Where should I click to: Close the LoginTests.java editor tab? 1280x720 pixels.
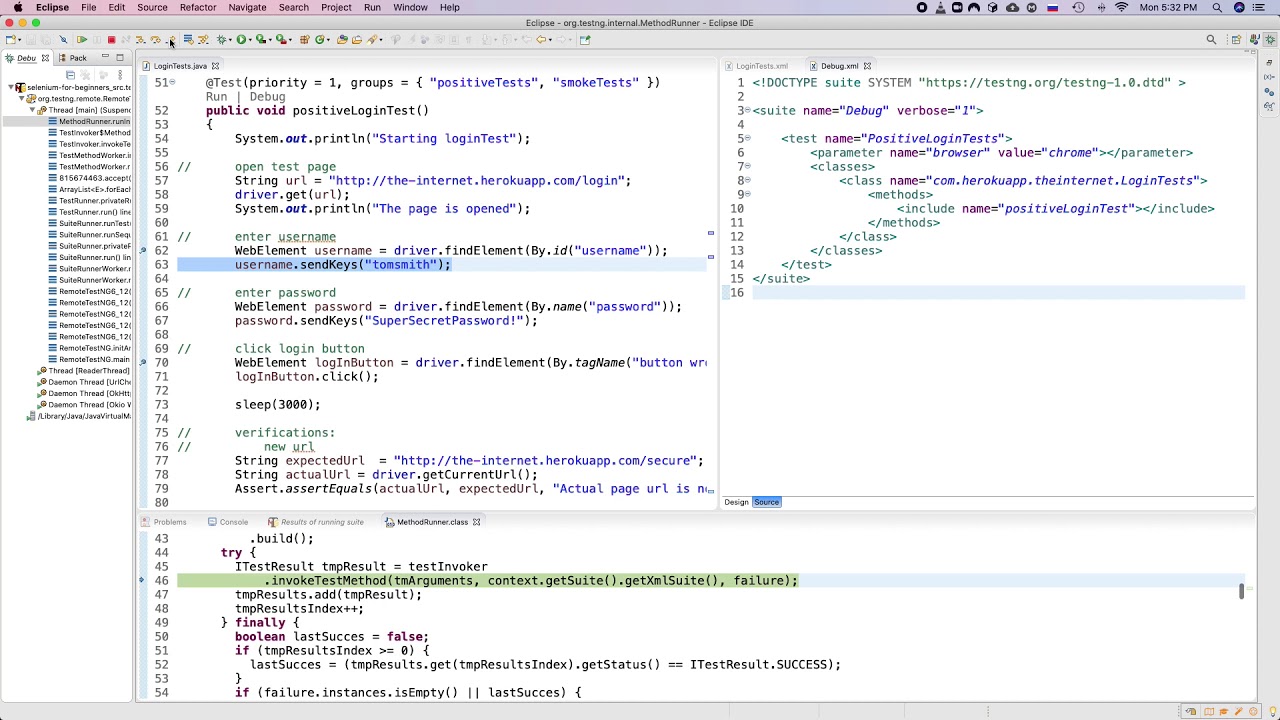[214, 66]
